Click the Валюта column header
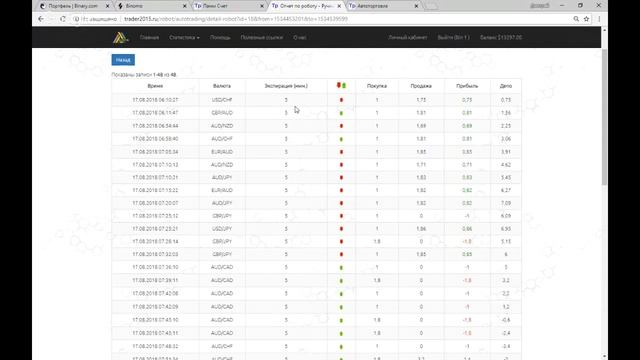640x360 pixels. tap(222, 86)
